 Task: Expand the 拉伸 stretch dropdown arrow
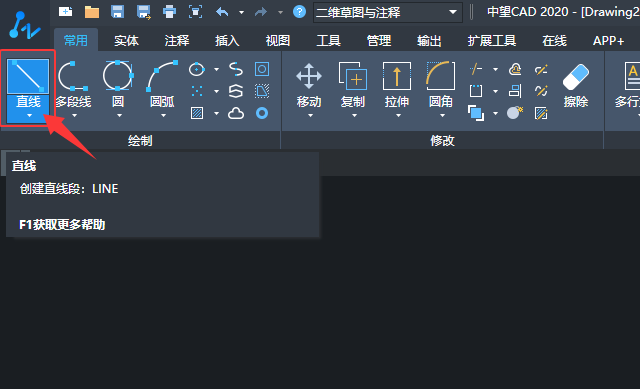(398, 116)
